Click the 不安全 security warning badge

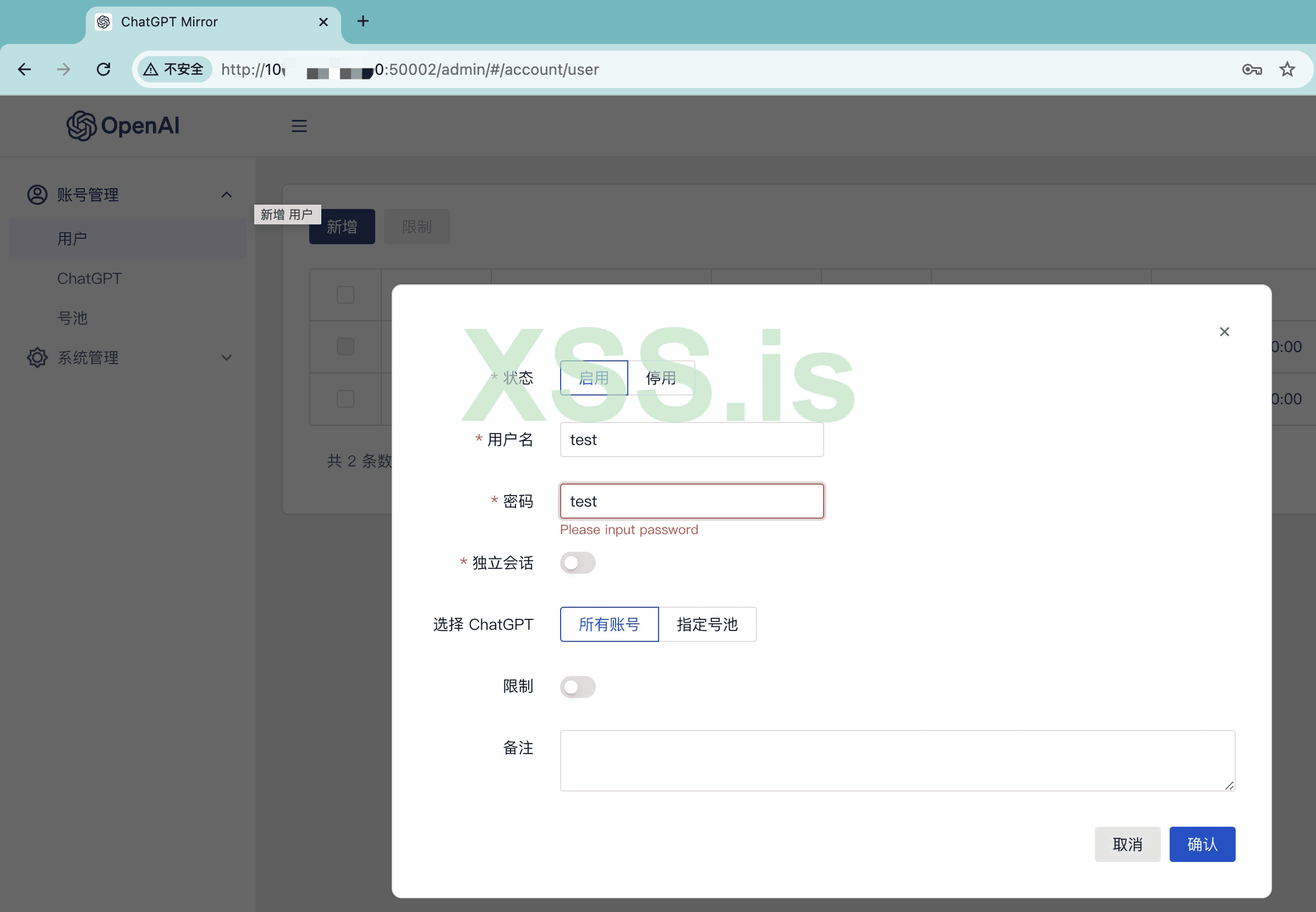pyautogui.click(x=174, y=70)
